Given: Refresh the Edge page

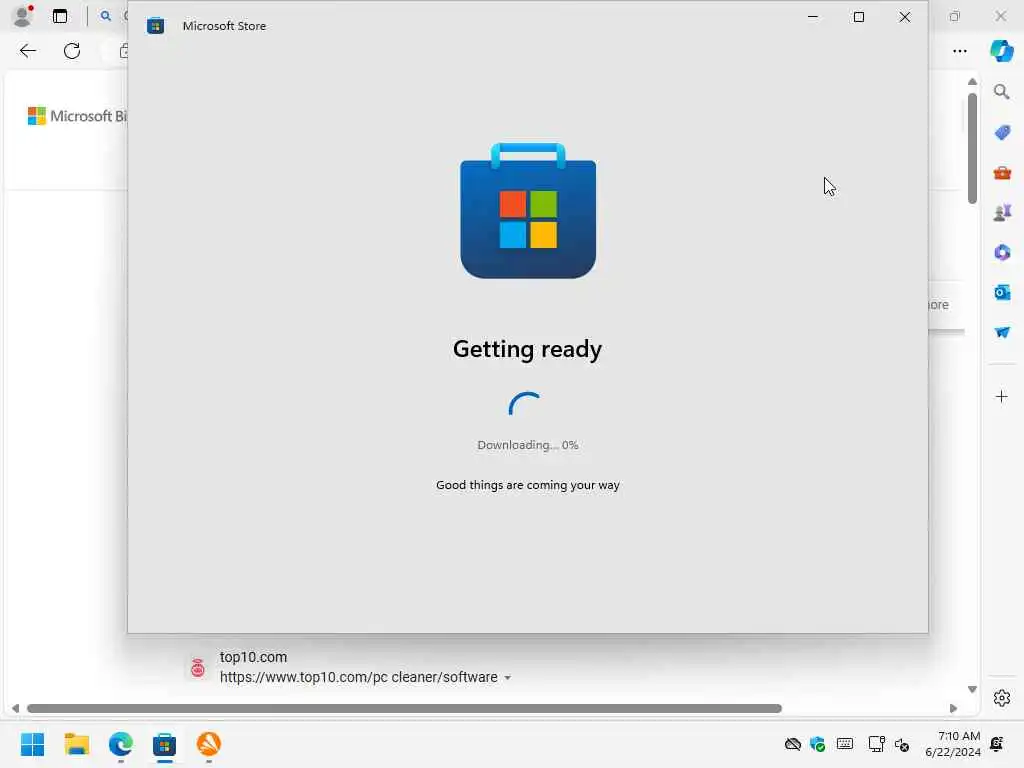Looking at the screenshot, I should pyautogui.click(x=72, y=51).
